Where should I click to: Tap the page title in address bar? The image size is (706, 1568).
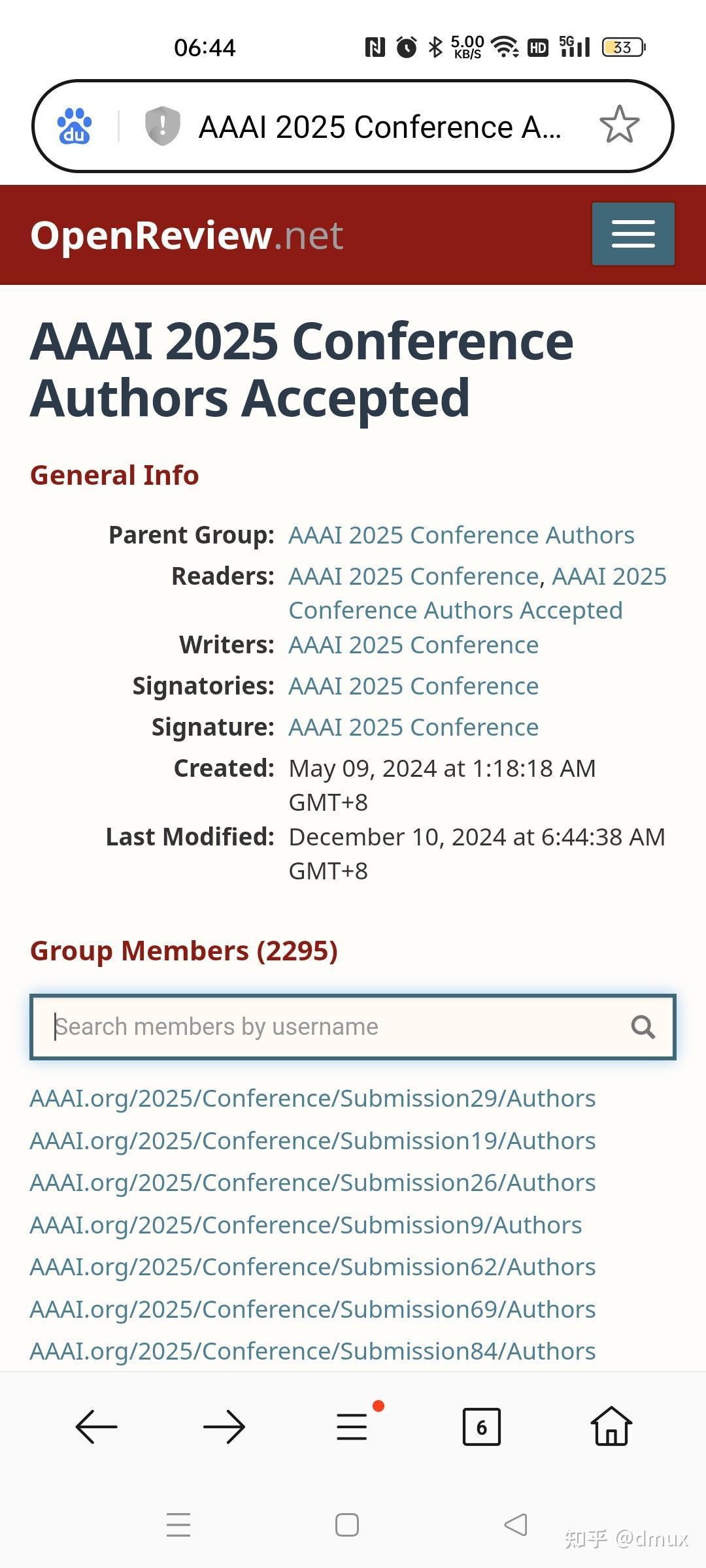[380, 127]
